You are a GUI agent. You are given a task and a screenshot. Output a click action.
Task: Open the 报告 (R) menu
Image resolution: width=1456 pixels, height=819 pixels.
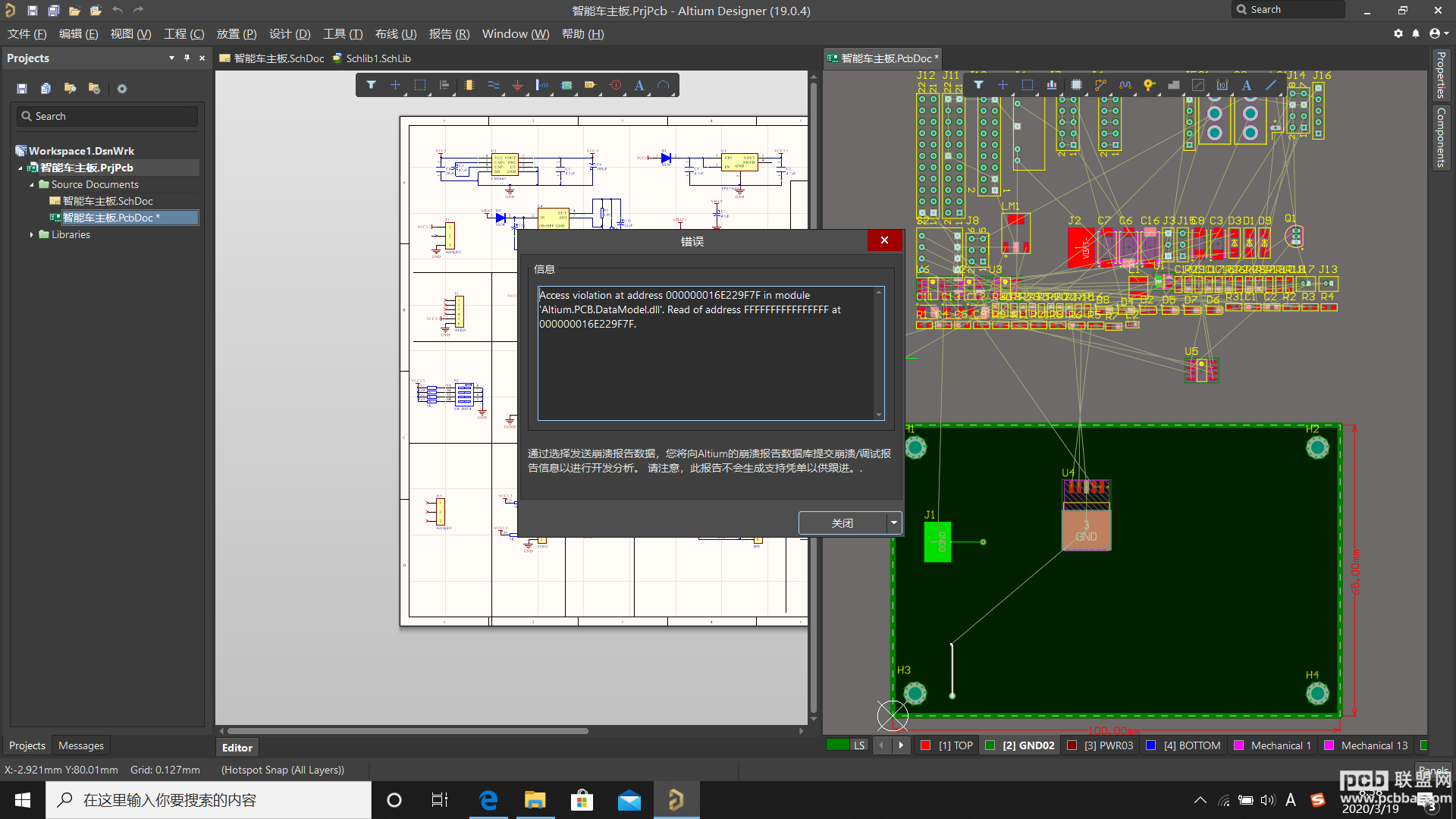(450, 34)
